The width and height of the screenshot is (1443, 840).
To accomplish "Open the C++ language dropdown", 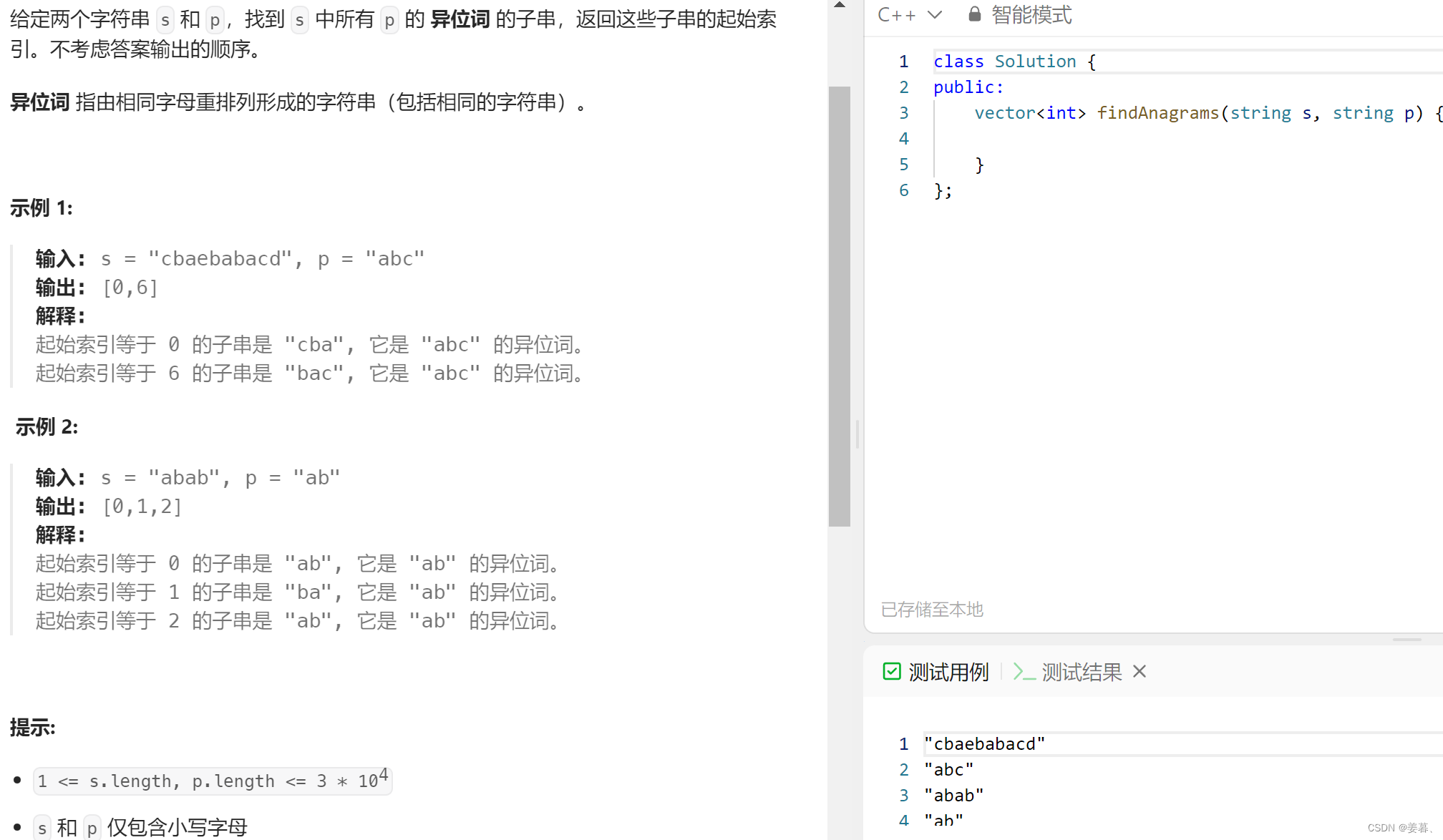I will point(896,14).
